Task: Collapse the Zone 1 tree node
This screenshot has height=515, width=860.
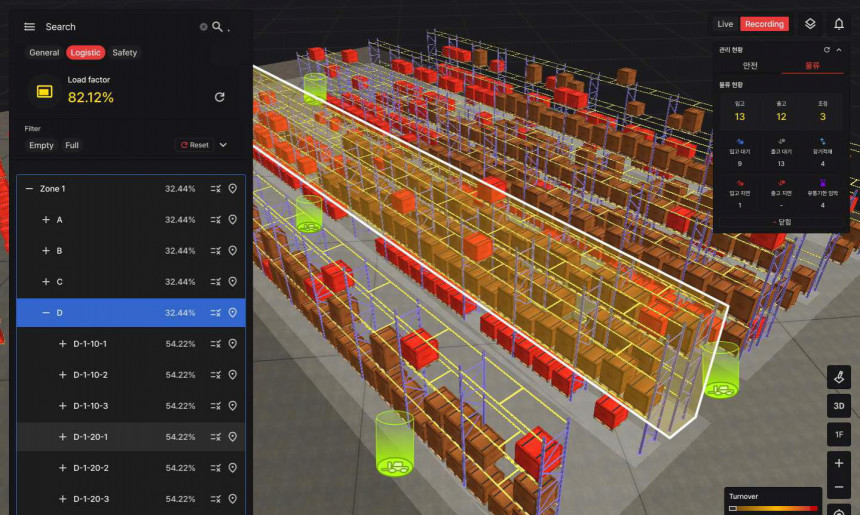Action: click(29, 188)
